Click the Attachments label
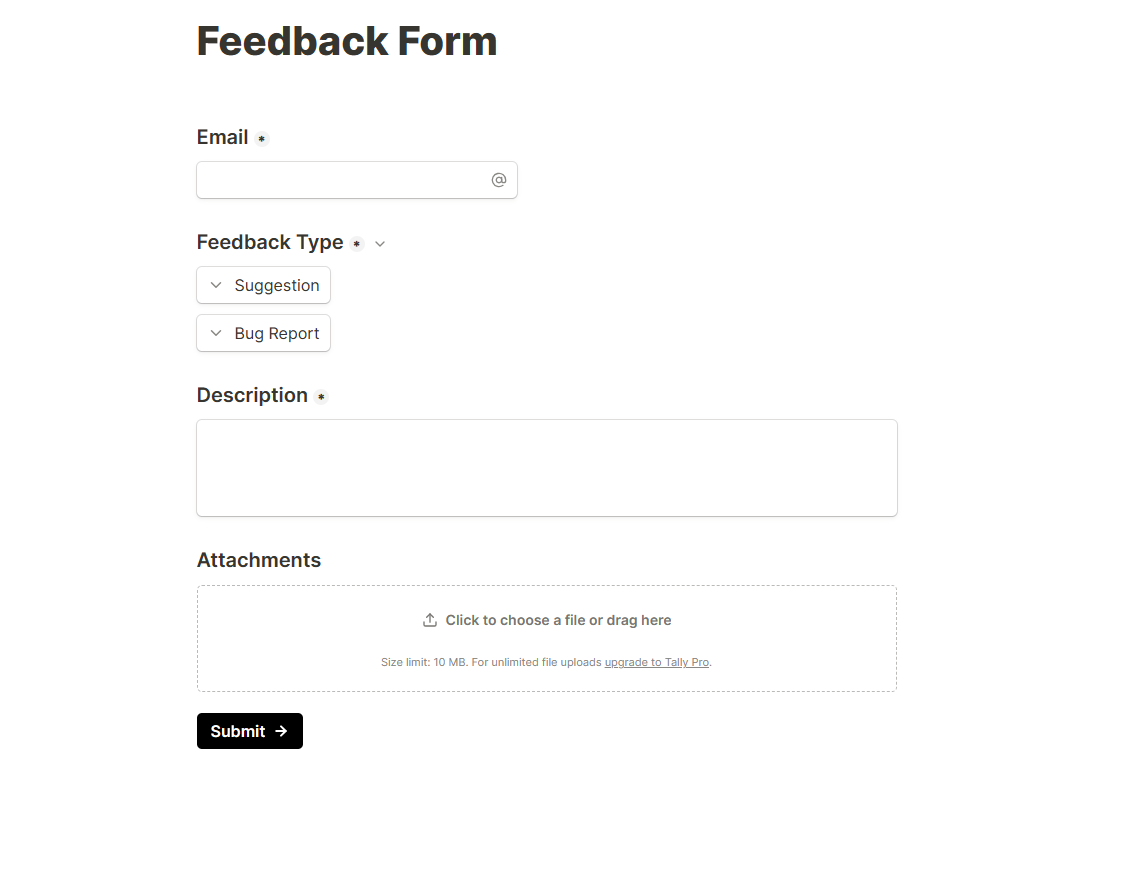This screenshot has width=1127, height=881. point(259,560)
